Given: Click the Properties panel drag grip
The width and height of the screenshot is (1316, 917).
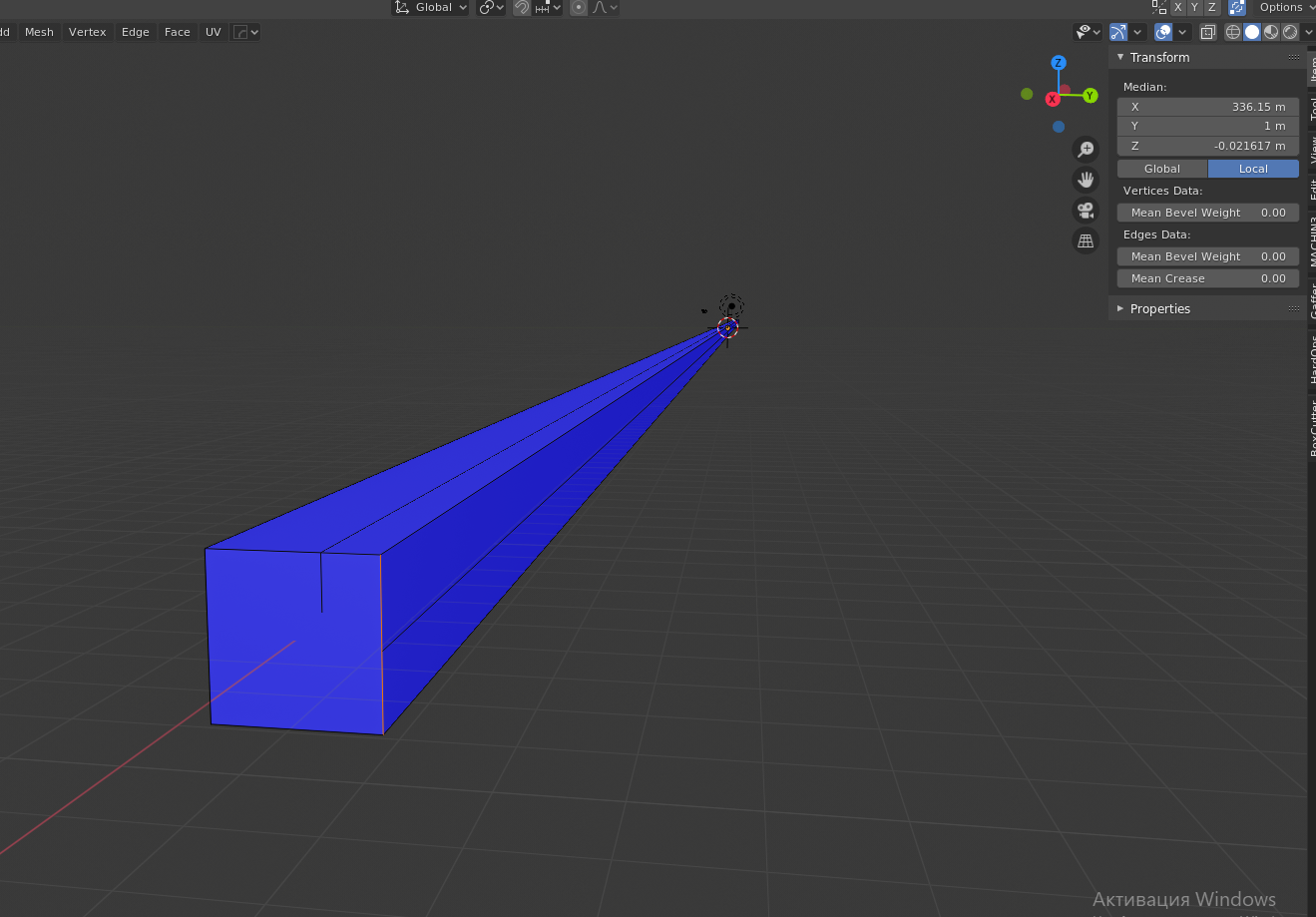Looking at the screenshot, I should (x=1294, y=308).
